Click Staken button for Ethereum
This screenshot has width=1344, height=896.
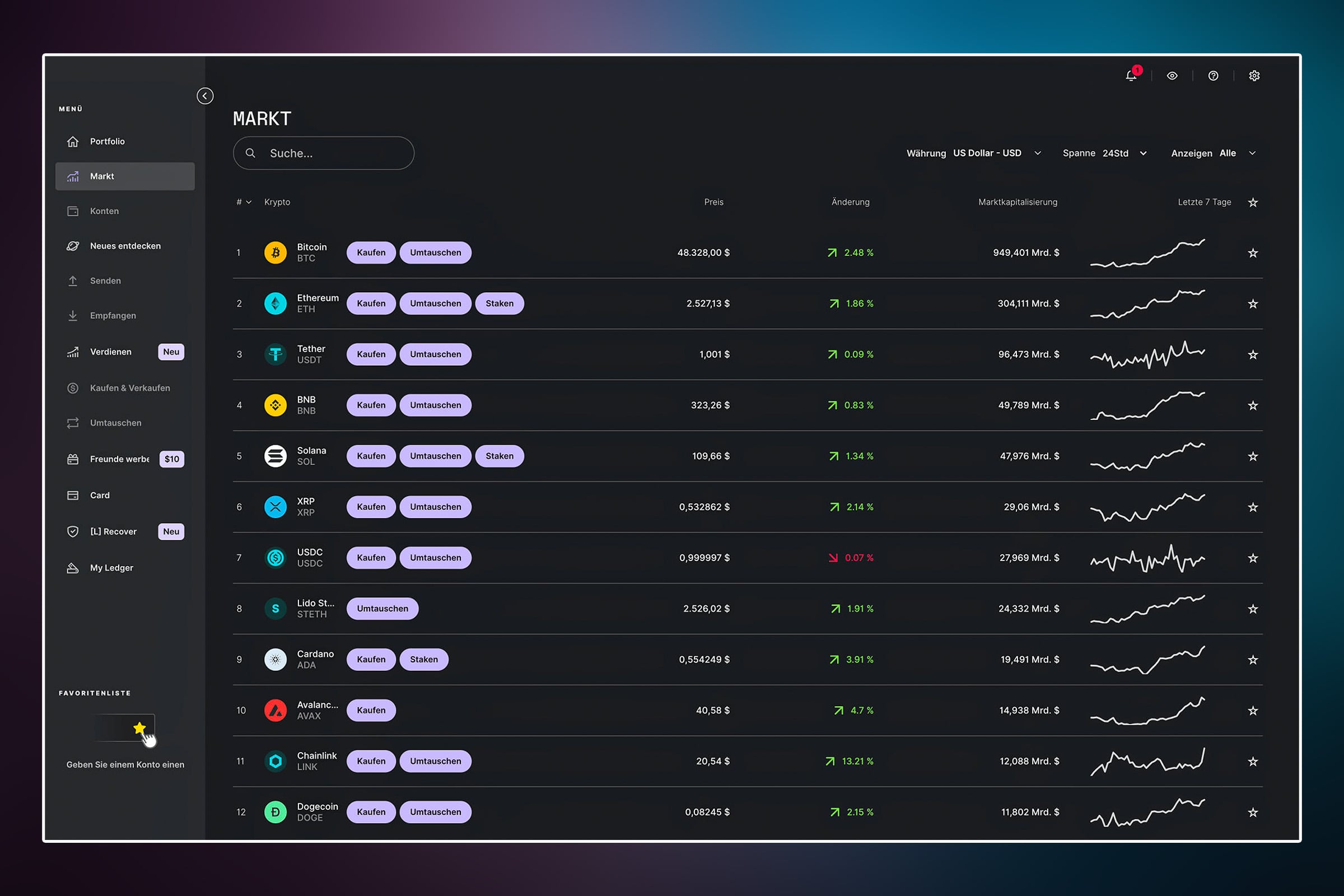coord(500,304)
